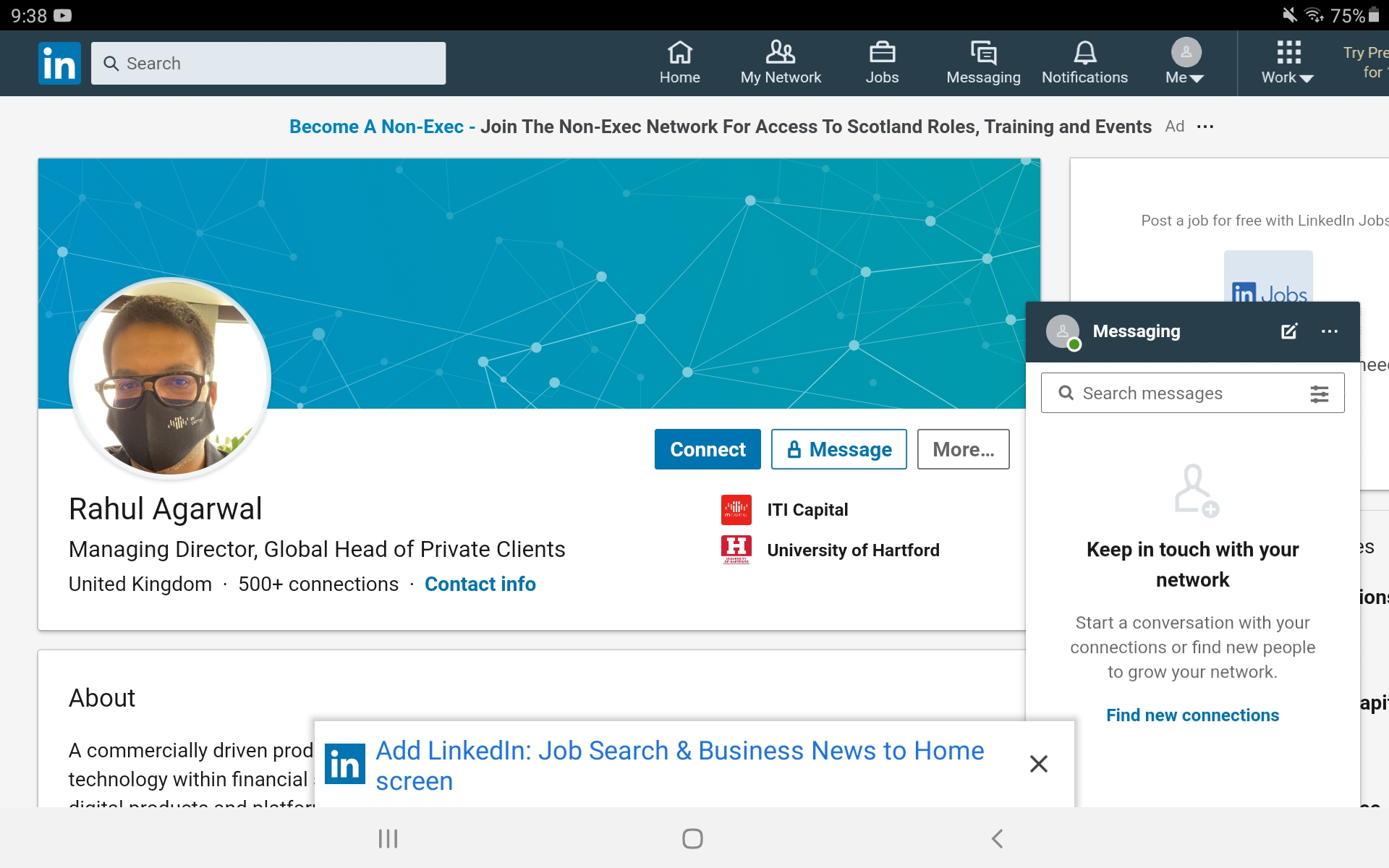
Task: Click Rahul Agarwal name heading
Action: click(x=166, y=509)
